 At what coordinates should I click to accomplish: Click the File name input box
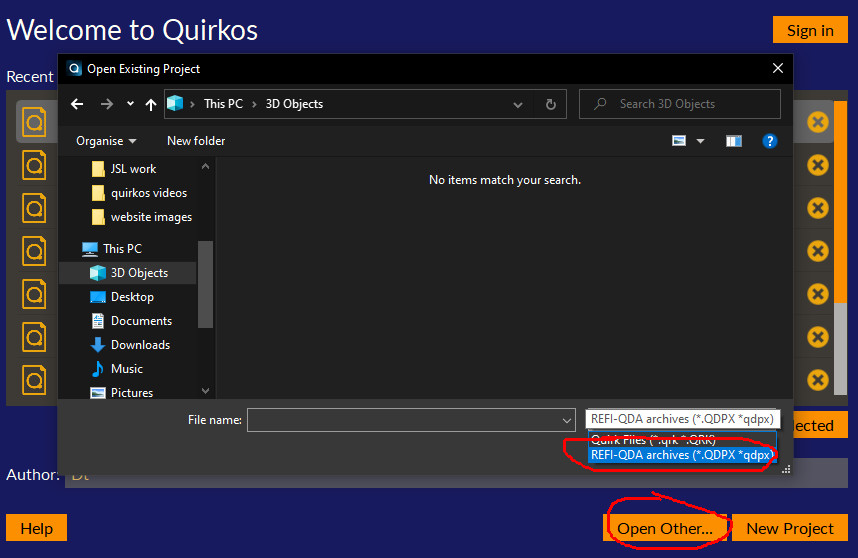tap(404, 420)
